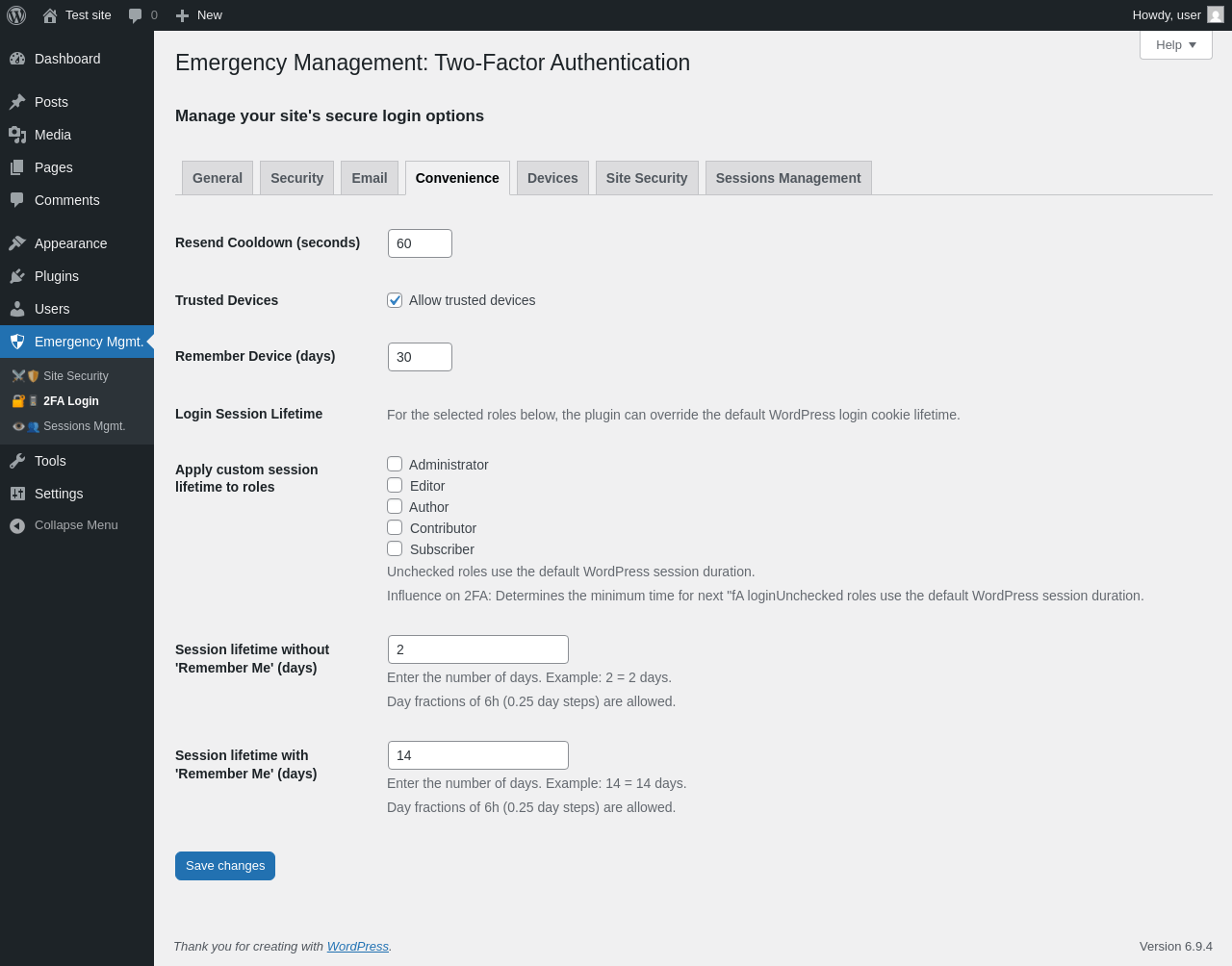Open the comments bubble icon in admin bar
This screenshot has height=966, width=1232.
pos(136,15)
